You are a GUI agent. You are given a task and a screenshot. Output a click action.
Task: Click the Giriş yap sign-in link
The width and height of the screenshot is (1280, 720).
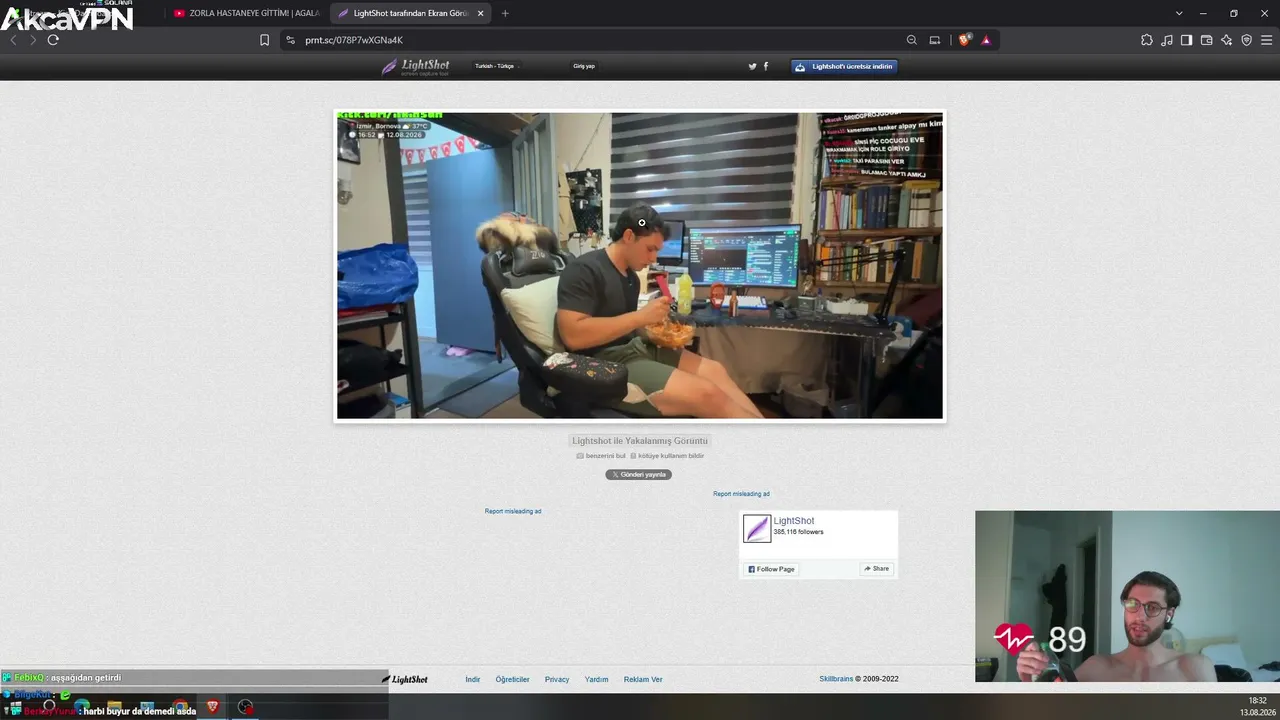coord(584,66)
